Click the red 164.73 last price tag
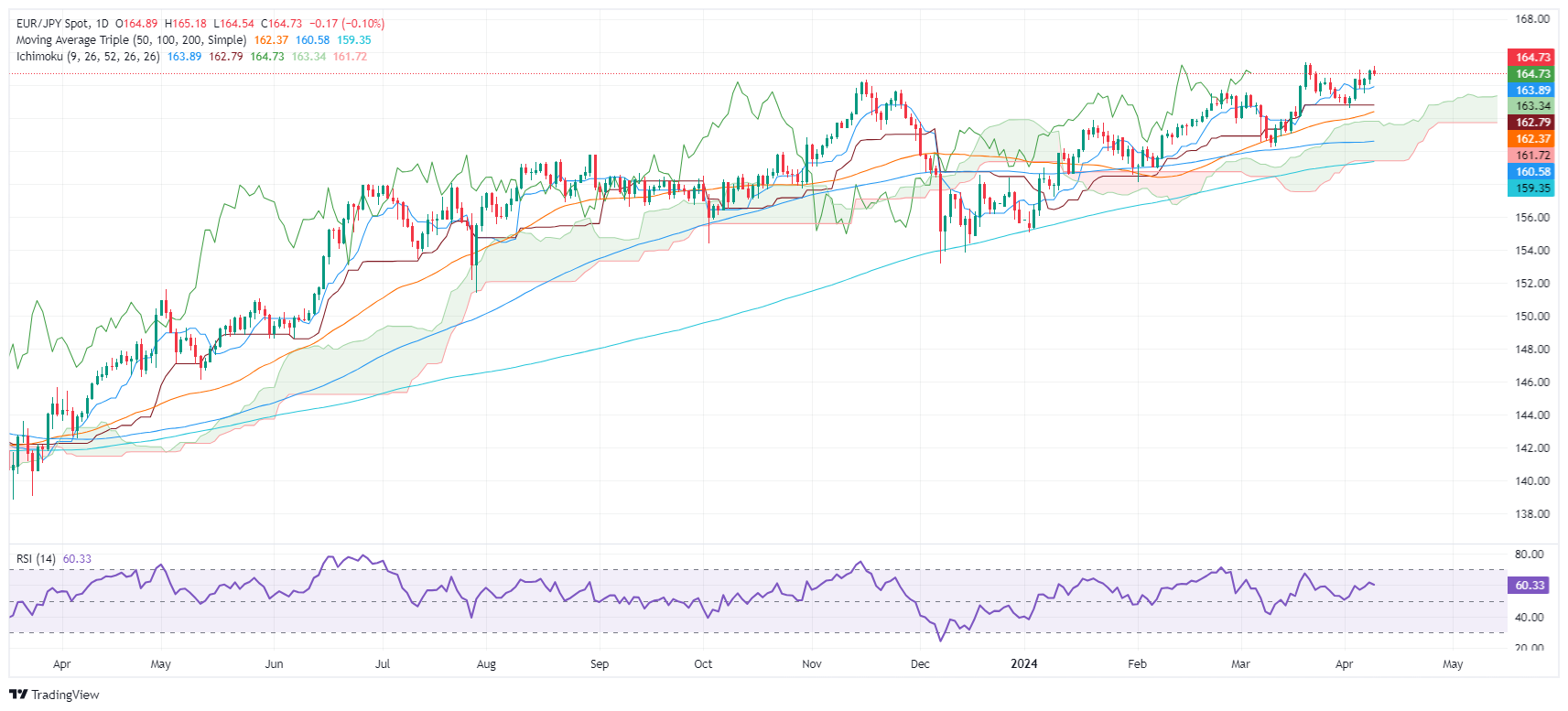The width and height of the screenshot is (1568, 711). pyautogui.click(x=1532, y=58)
